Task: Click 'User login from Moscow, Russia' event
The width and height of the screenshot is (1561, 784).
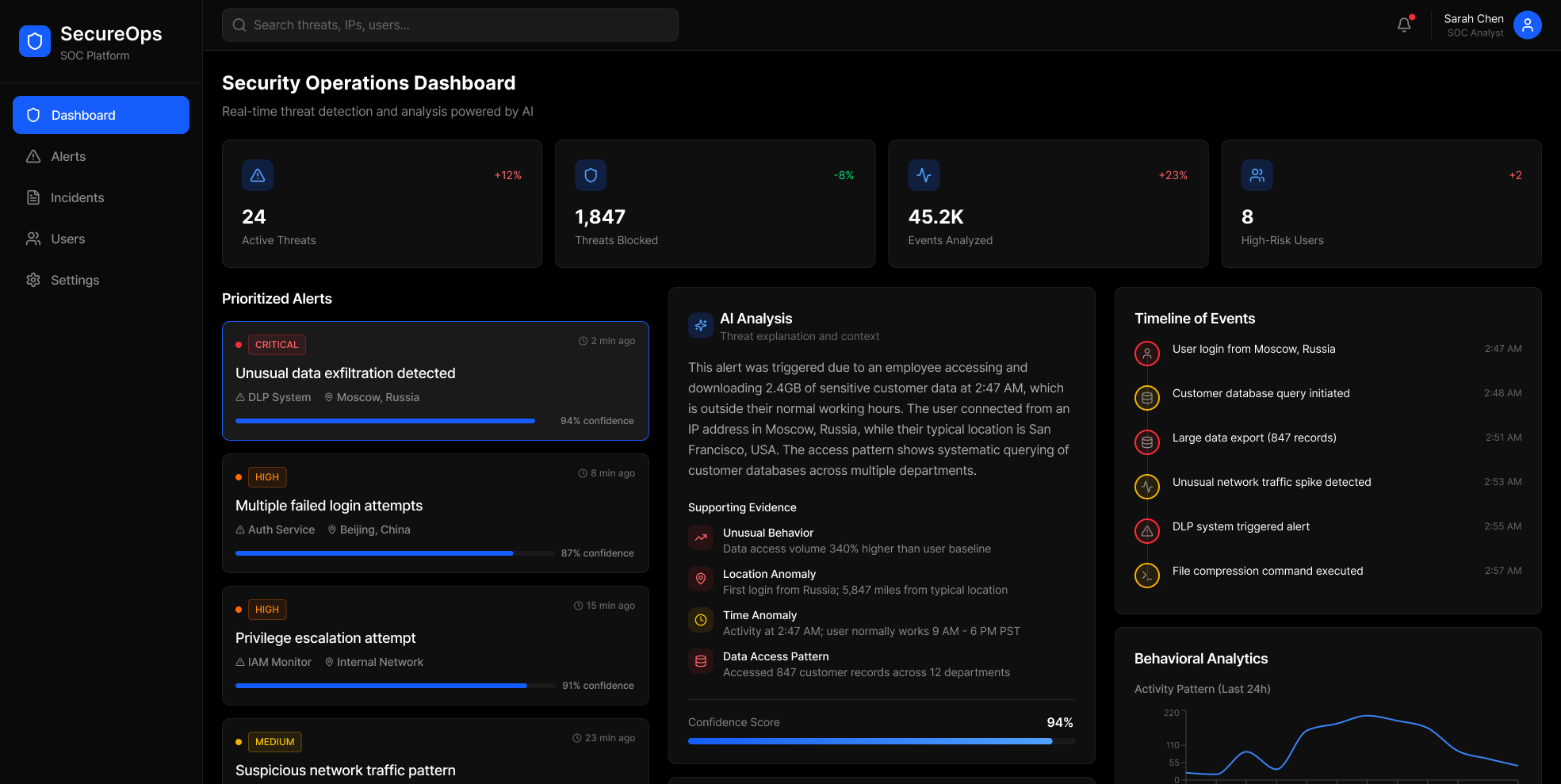Action: tap(1253, 349)
